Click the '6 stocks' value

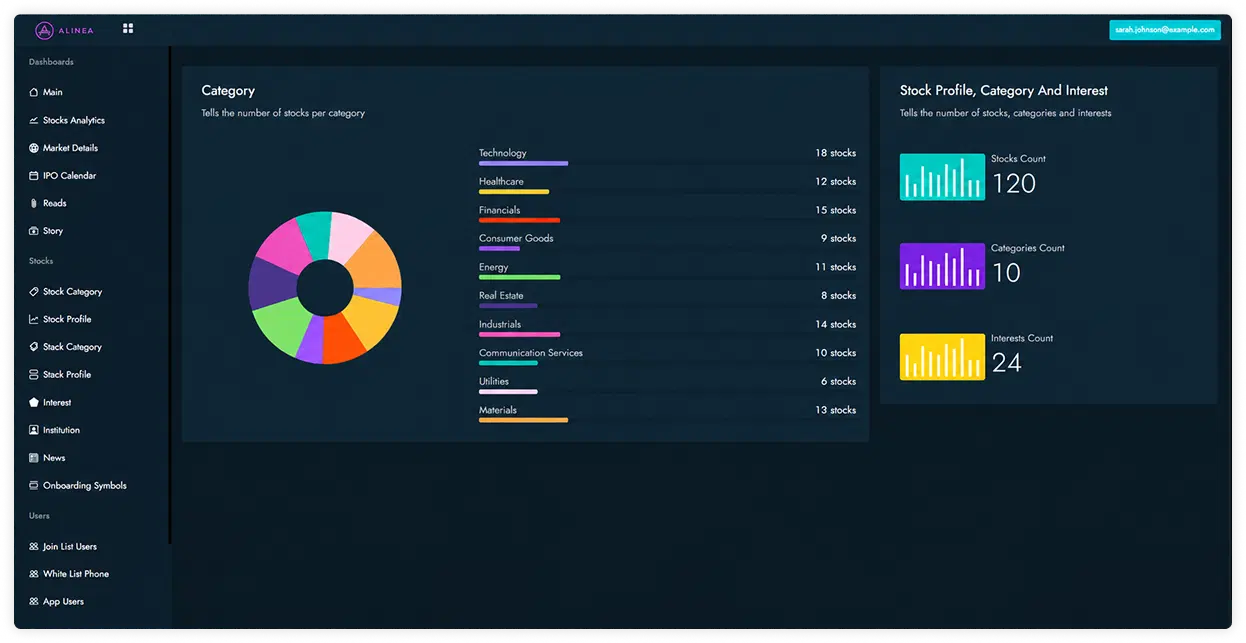838,382
